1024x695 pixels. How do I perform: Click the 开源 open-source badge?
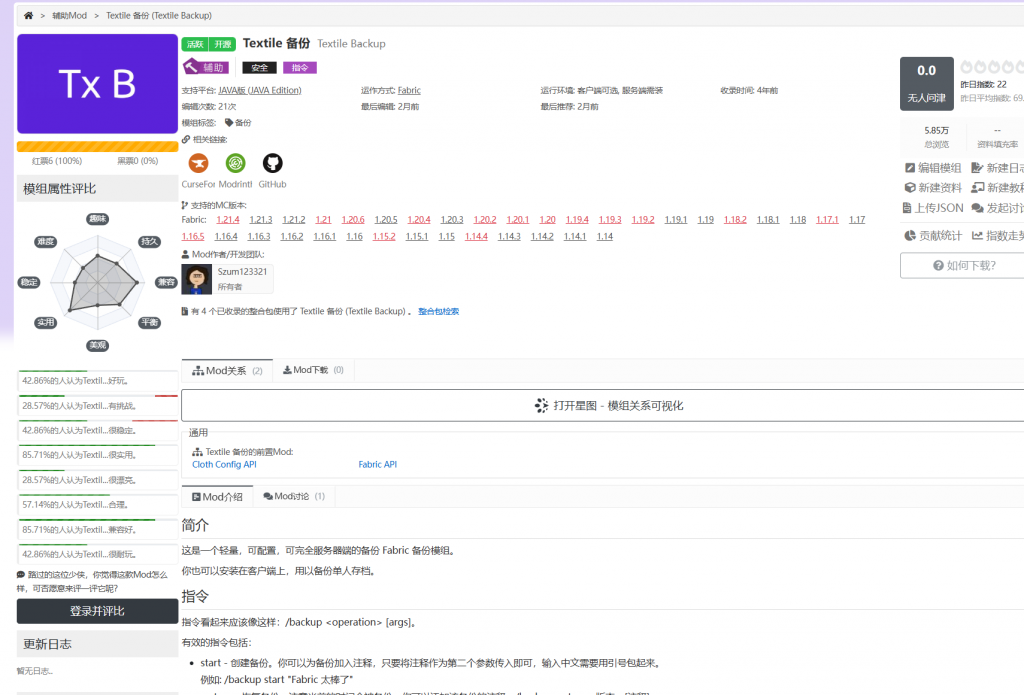[x=223, y=44]
